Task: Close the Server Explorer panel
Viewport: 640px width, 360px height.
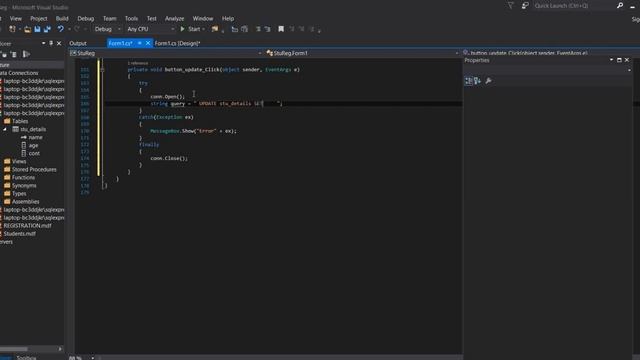Action: pos(59,43)
